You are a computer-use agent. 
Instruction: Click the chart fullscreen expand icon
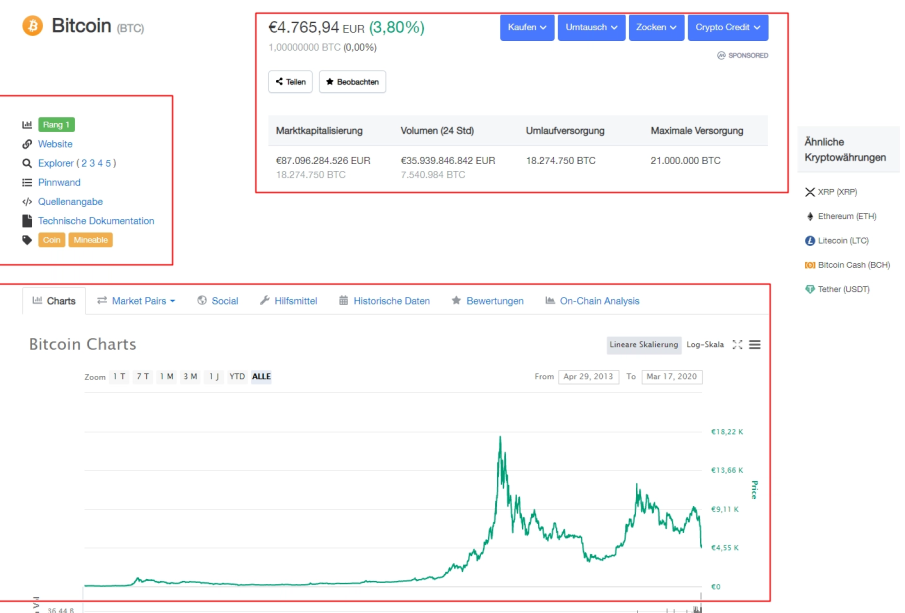pyautogui.click(x=737, y=345)
